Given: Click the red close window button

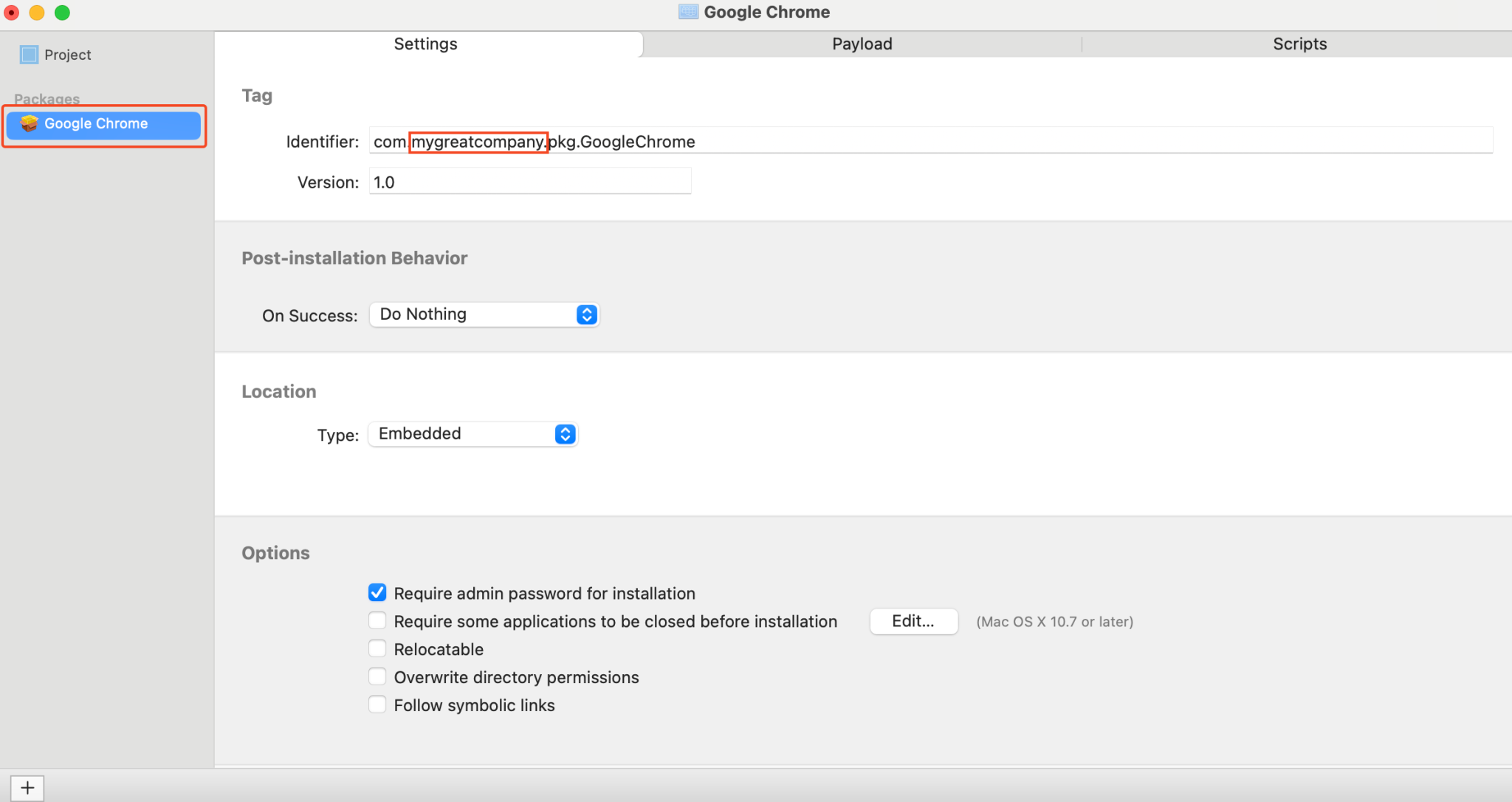Looking at the screenshot, I should (x=12, y=13).
